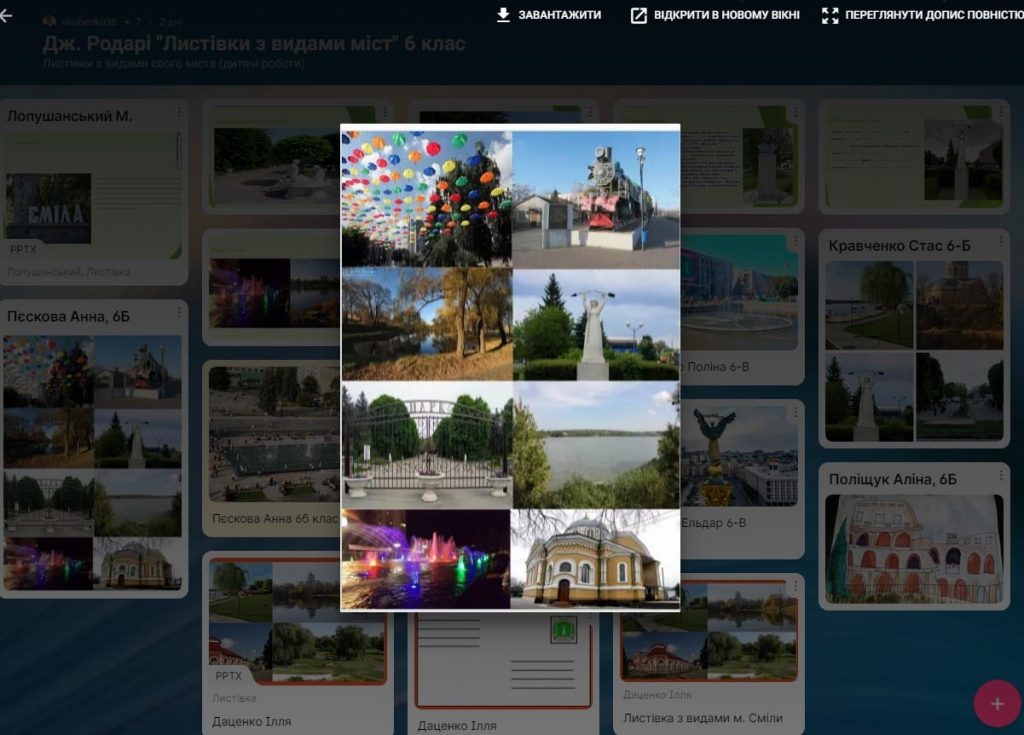The height and width of the screenshot is (735, 1024).
Task: Click the back arrow icon
Action: 7,16
